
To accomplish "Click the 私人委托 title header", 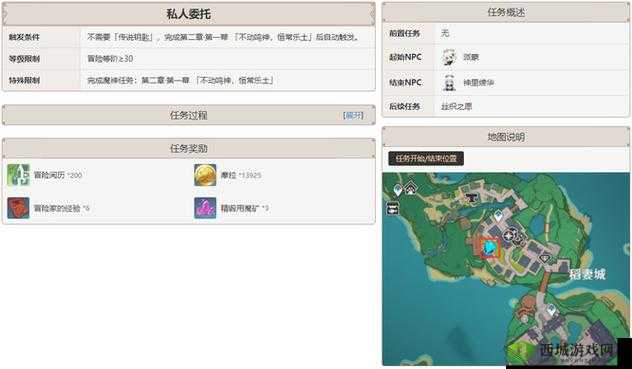I will tap(189, 14).
